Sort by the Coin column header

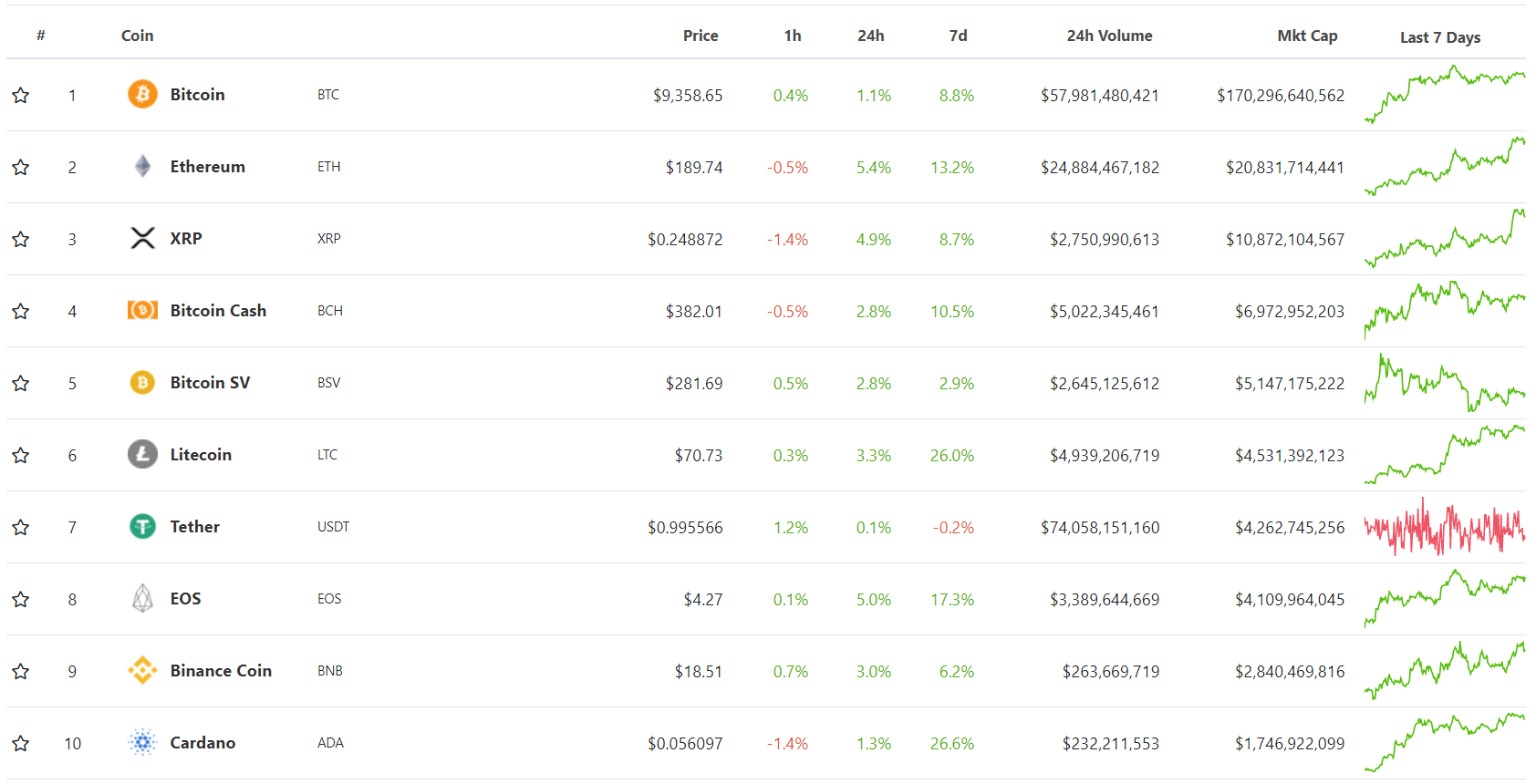coord(137,36)
